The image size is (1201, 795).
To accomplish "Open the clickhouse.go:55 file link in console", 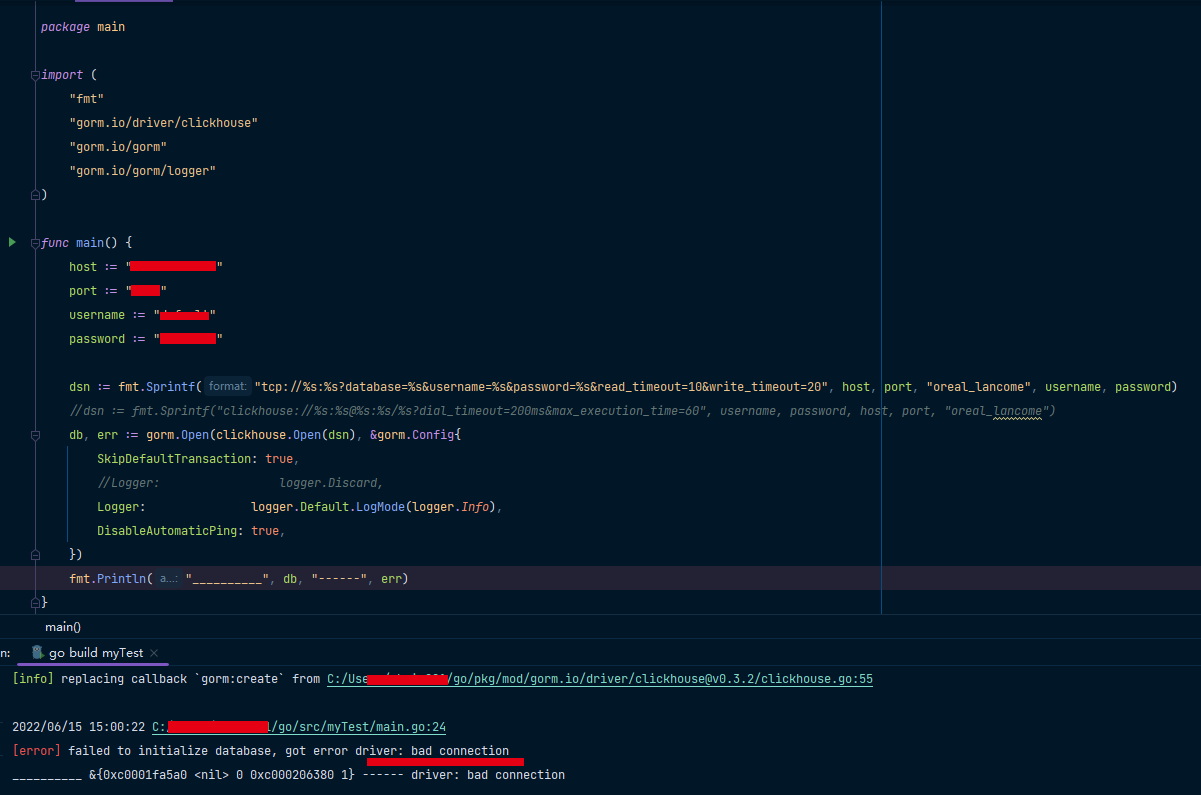I will (600, 679).
